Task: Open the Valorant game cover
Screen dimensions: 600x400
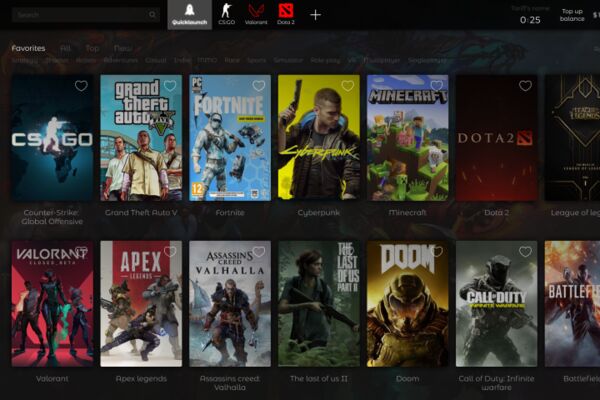Action: (52, 304)
